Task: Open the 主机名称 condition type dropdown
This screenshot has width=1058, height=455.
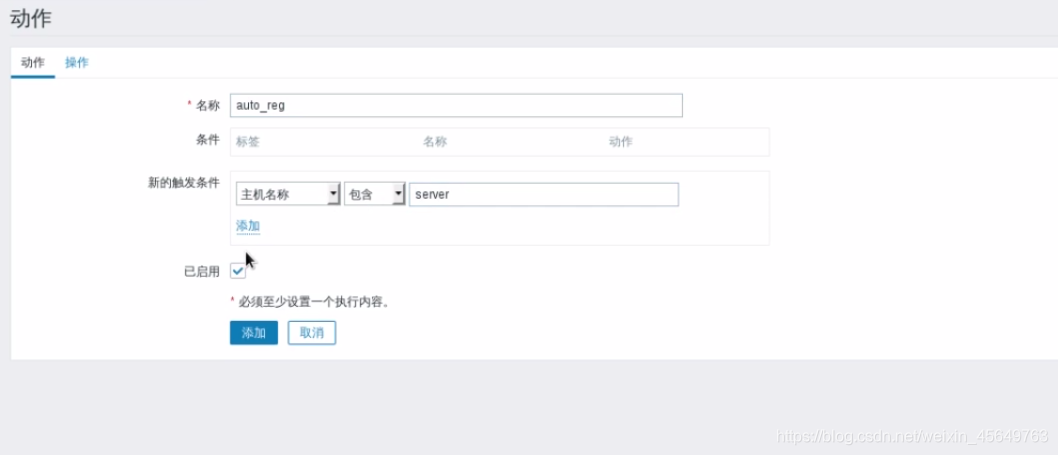Action: 288,194
